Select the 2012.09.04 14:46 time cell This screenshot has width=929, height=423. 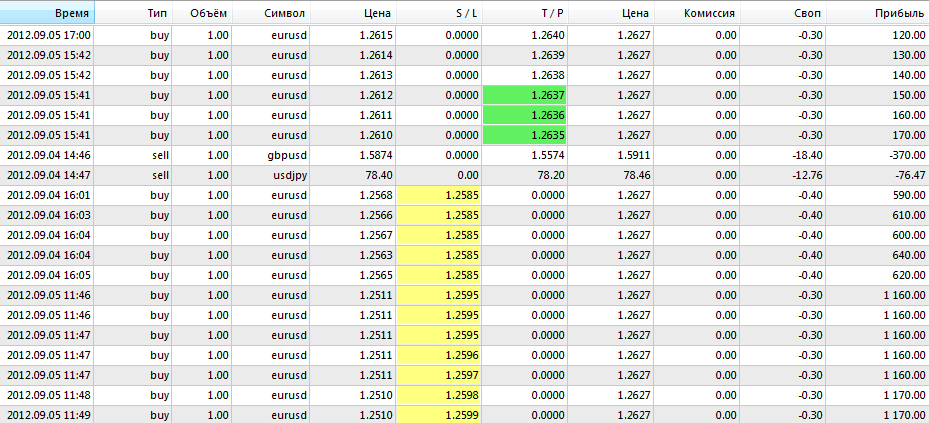click(49, 156)
